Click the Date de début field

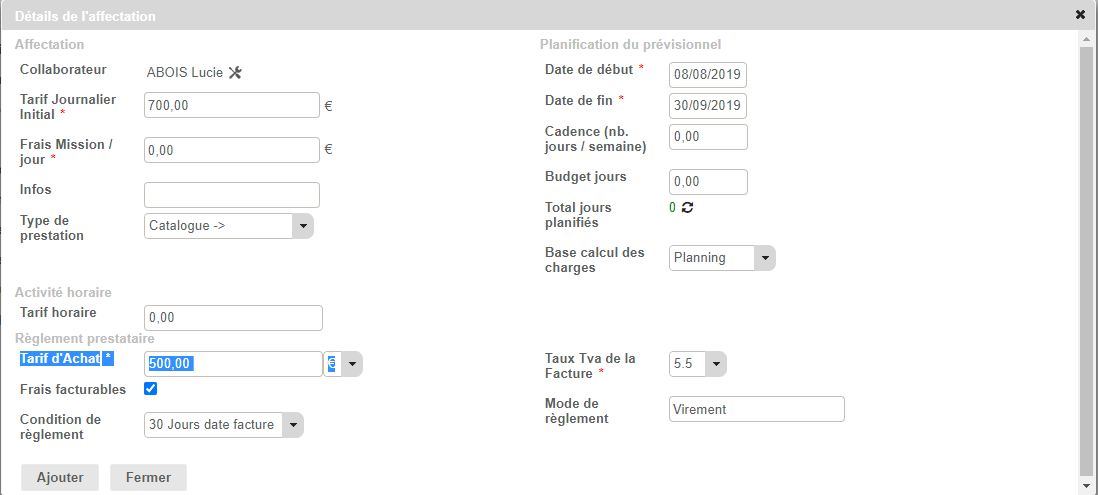(x=708, y=75)
